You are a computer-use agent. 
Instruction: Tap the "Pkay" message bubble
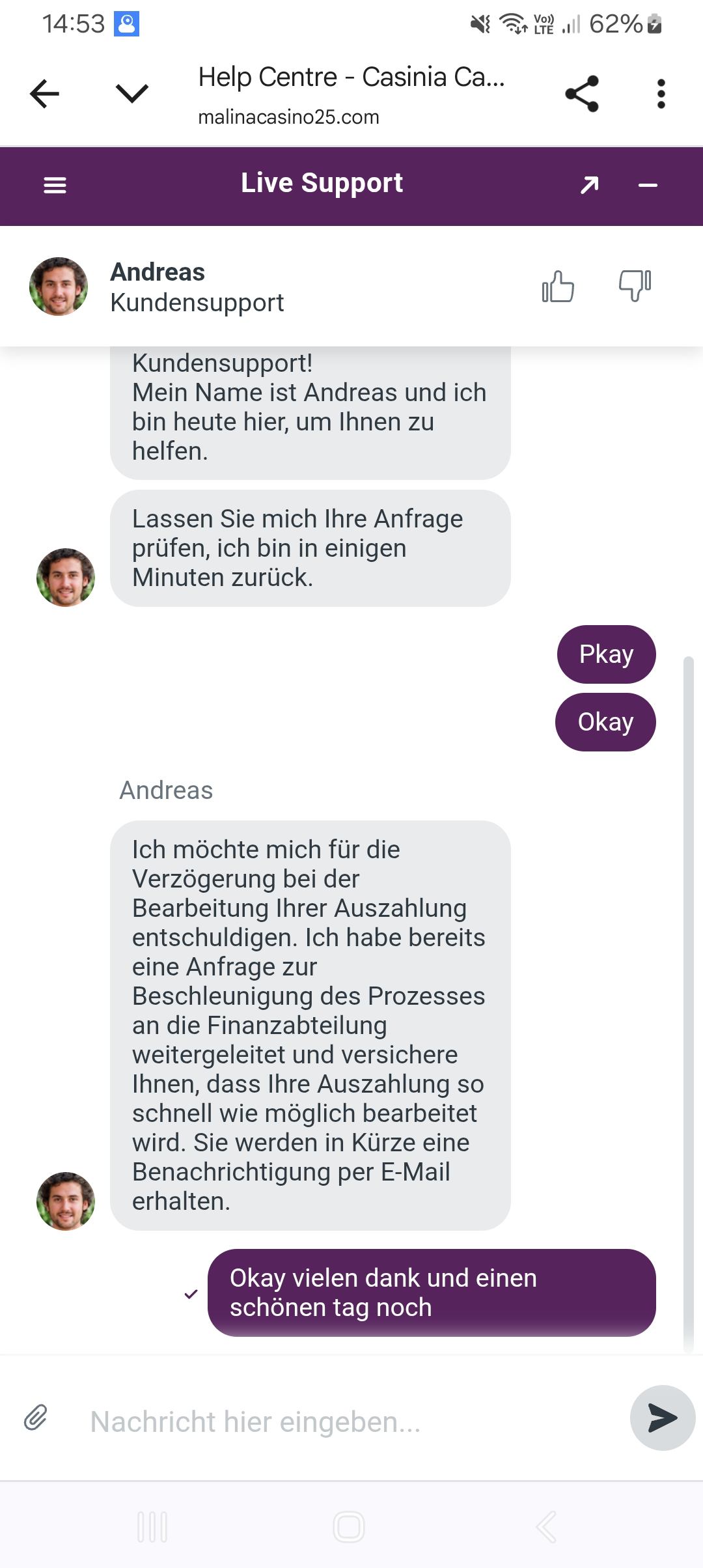606,654
